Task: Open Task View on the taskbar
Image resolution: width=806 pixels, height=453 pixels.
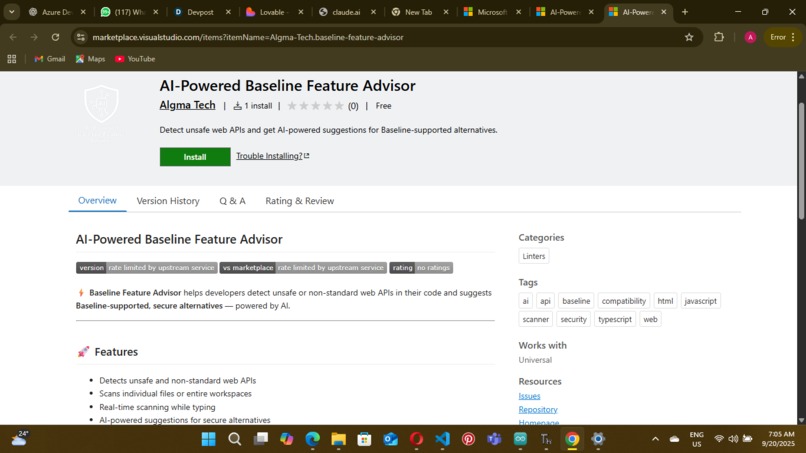Action: point(261,439)
